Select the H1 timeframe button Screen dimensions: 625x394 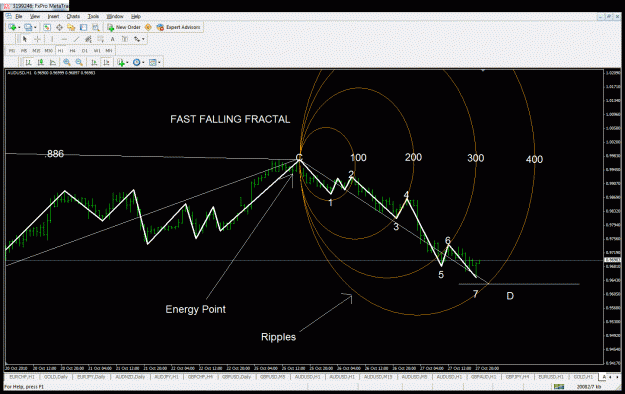pos(61,51)
